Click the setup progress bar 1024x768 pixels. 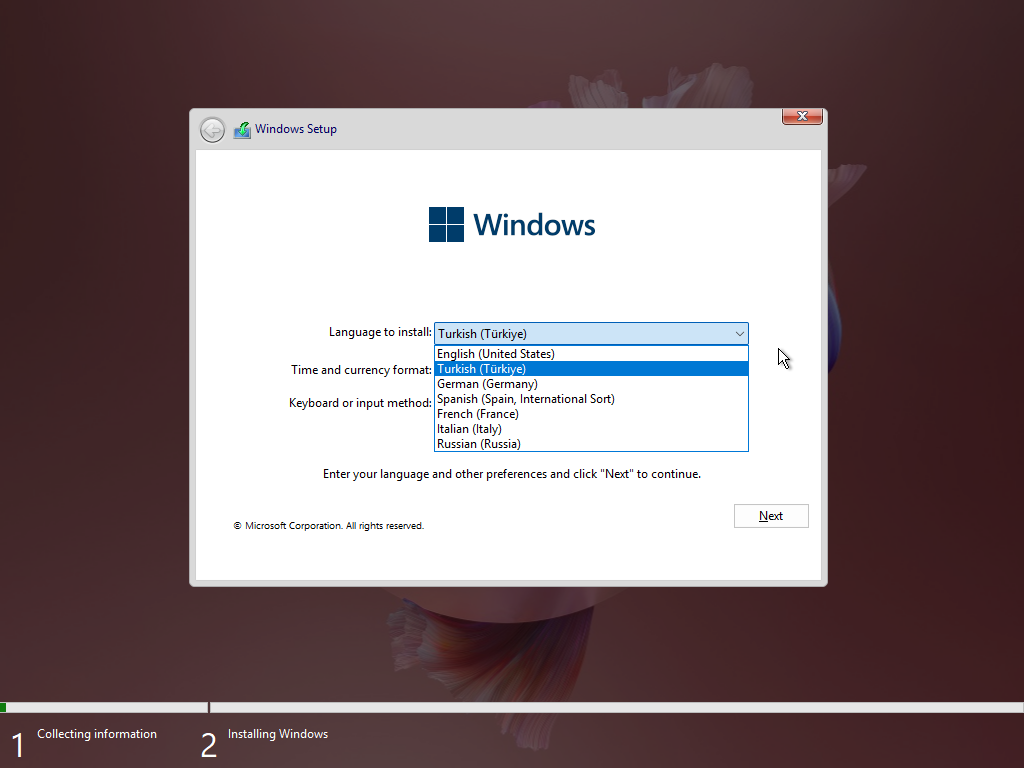[x=512, y=707]
